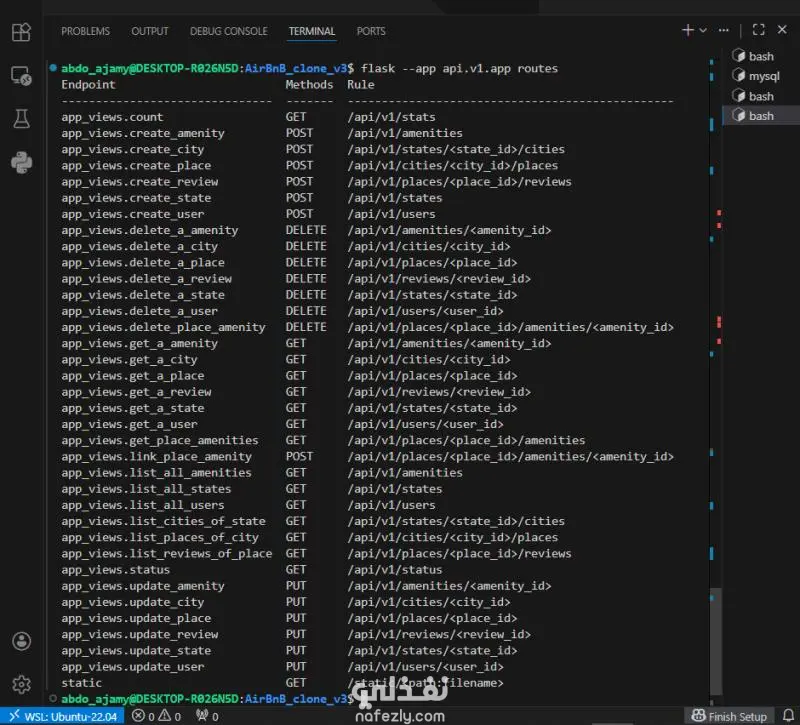The image size is (800, 725).
Task: Click the terminal vertical scrollbar thumb
Action: [715, 642]
